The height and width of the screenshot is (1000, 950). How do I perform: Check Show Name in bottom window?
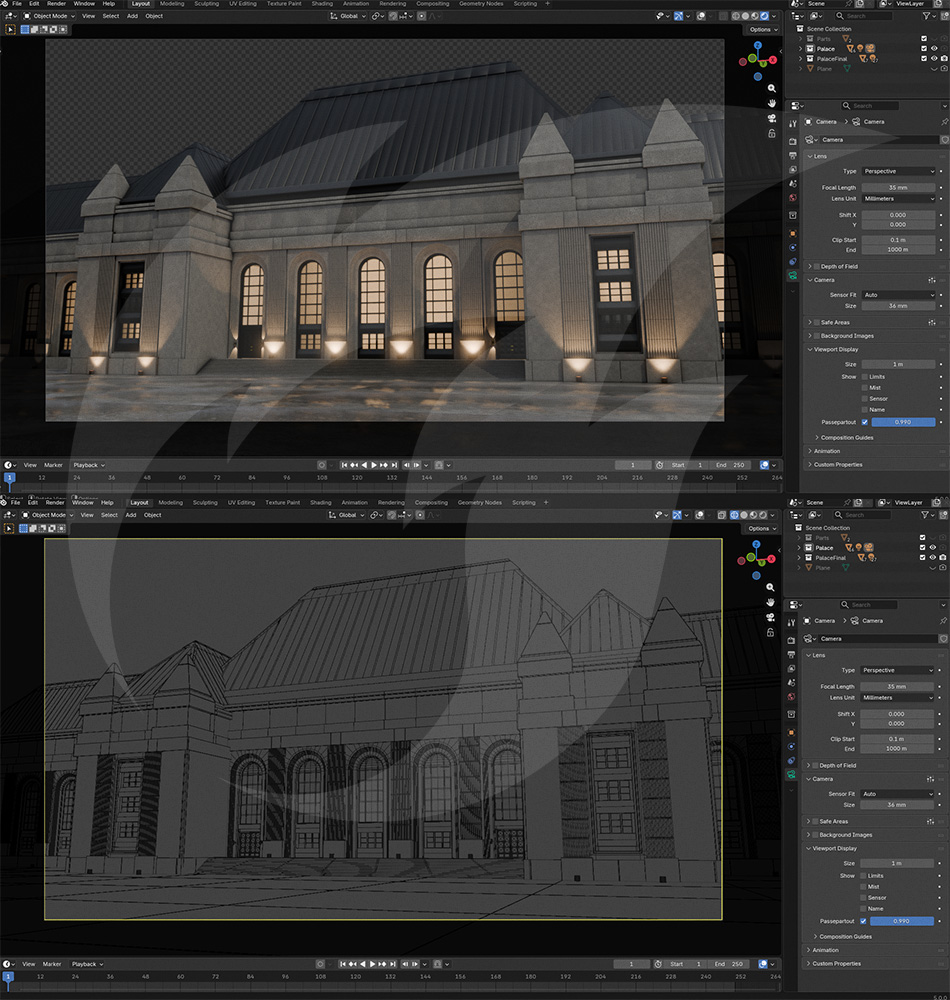tap(863, 908)
